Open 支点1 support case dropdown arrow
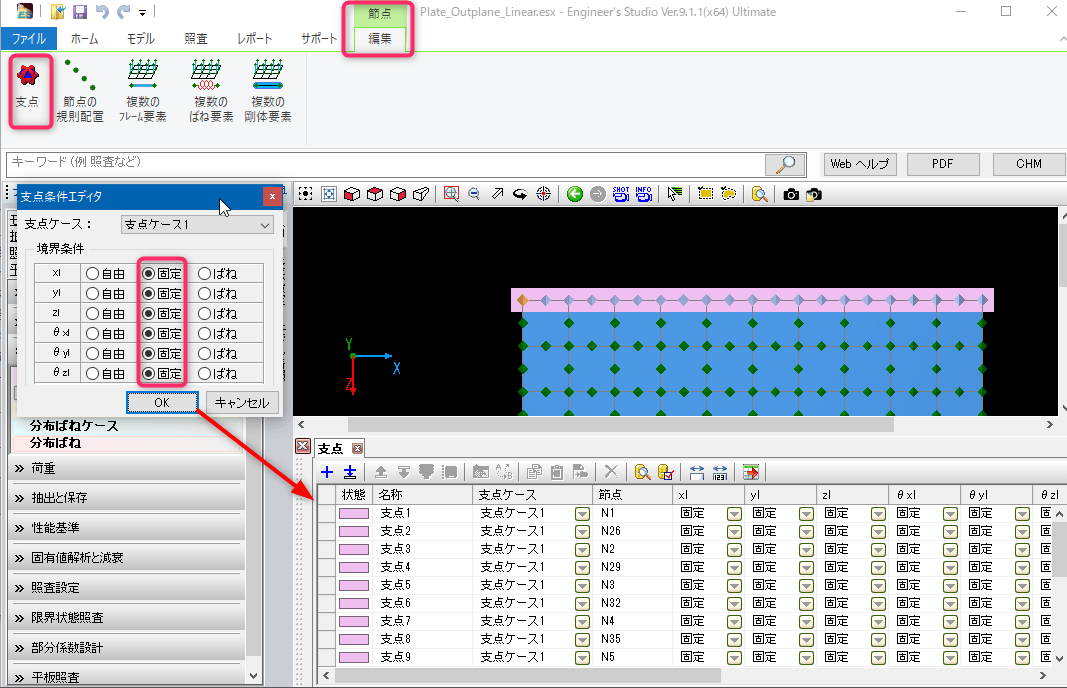This screenshot has width=1067, height=688. point(582,514)
